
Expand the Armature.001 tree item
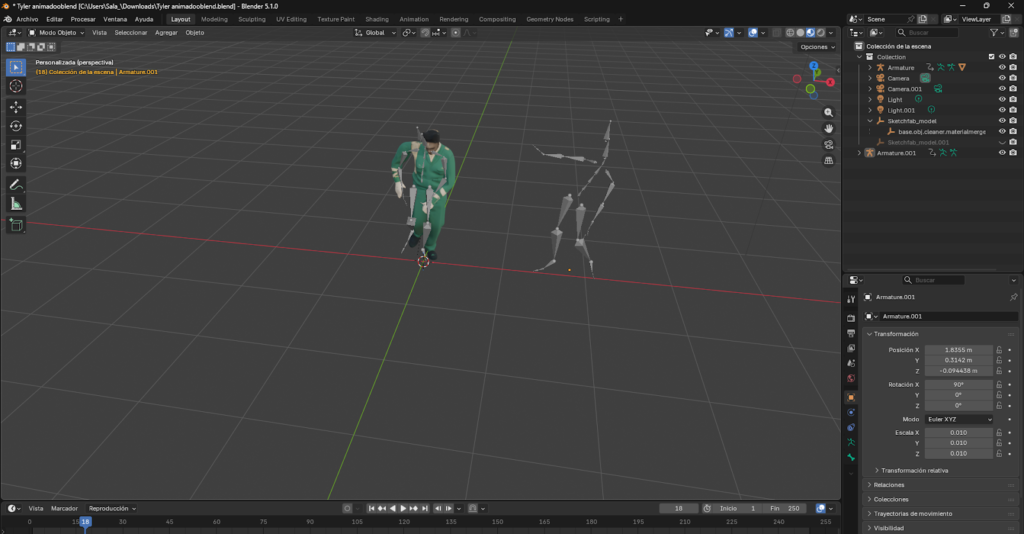point(859,153)
